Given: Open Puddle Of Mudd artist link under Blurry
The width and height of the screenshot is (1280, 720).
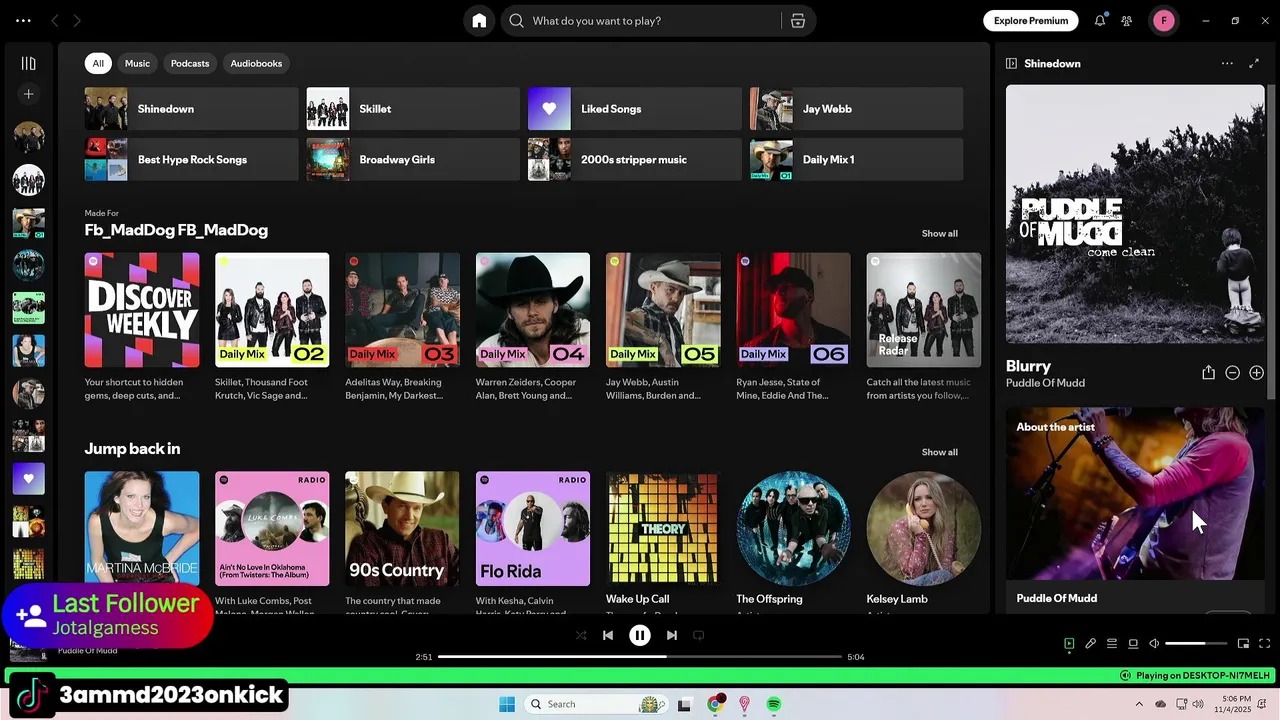Looking at the screenshot, I should point(1045,383).
